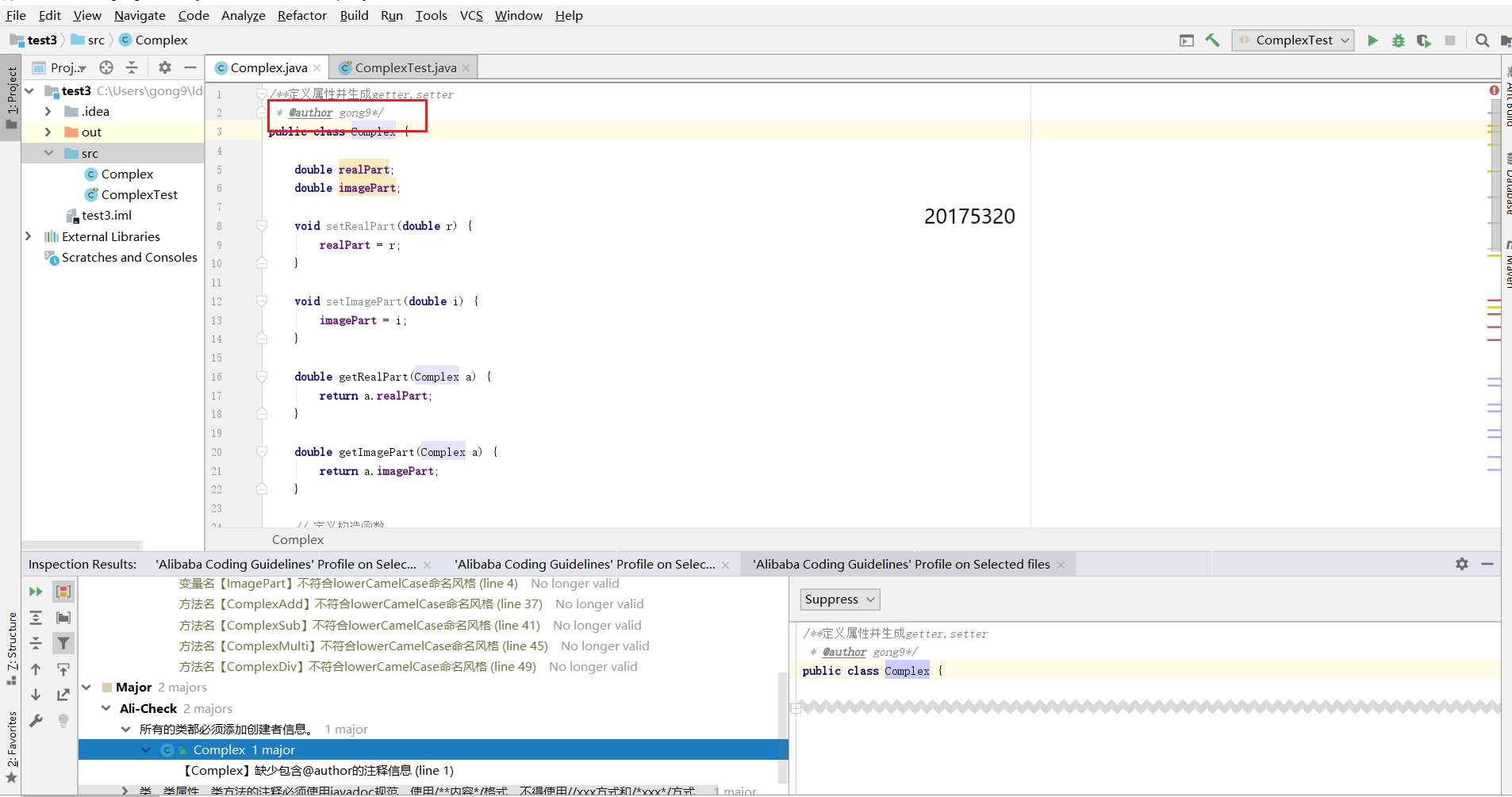Toggle the 2: Favorites tool window

pyautogui.click(x=11, y=747)
